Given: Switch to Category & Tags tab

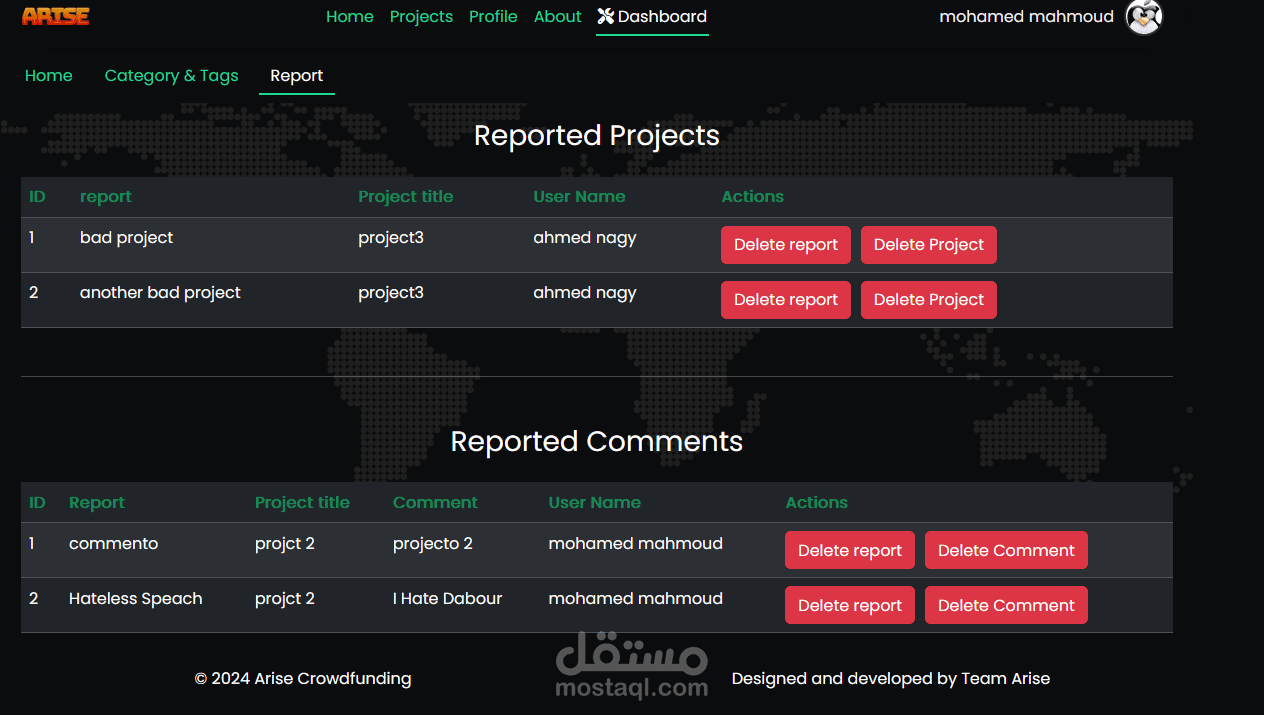Looking at the screenshot, I should click(172, 76).
